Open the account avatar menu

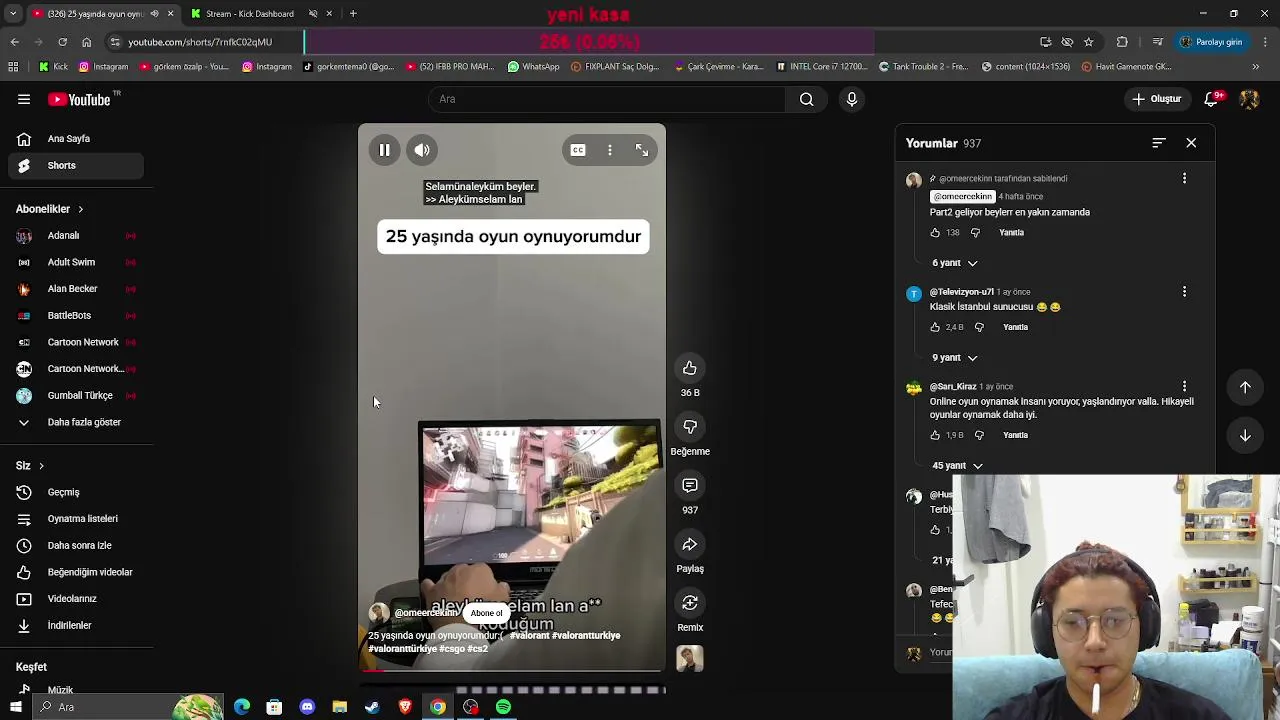click(1249, 99)
